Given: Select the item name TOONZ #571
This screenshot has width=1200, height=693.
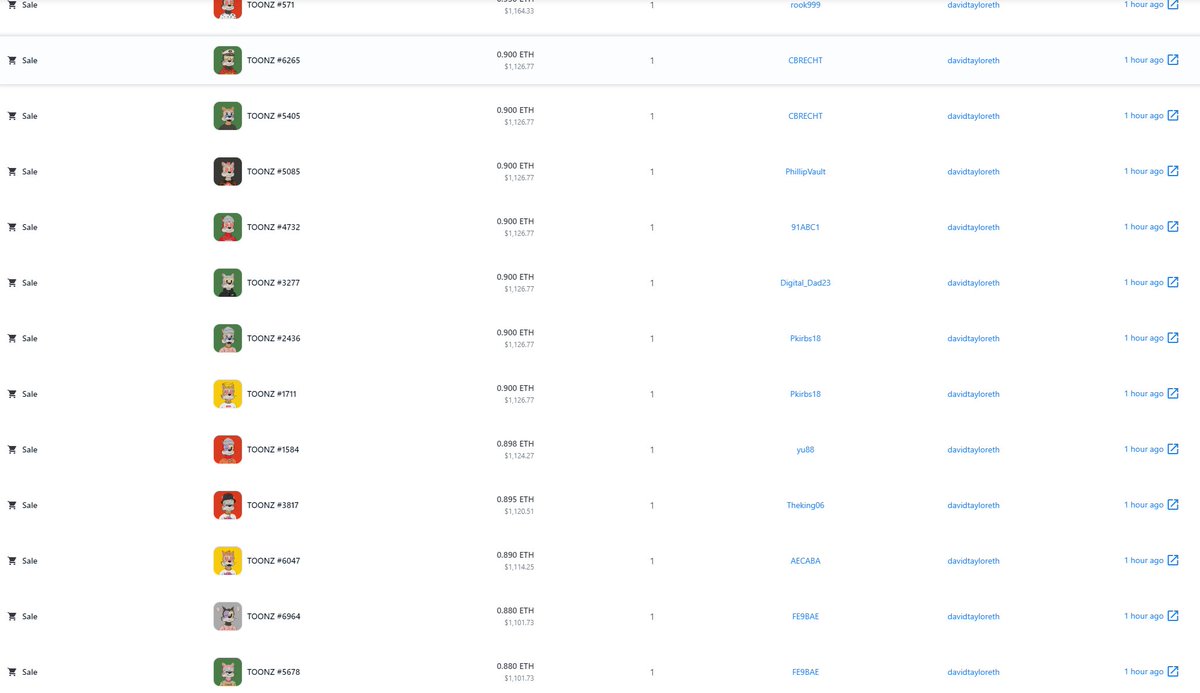Looking at the screenshot, I should [271, 5].
